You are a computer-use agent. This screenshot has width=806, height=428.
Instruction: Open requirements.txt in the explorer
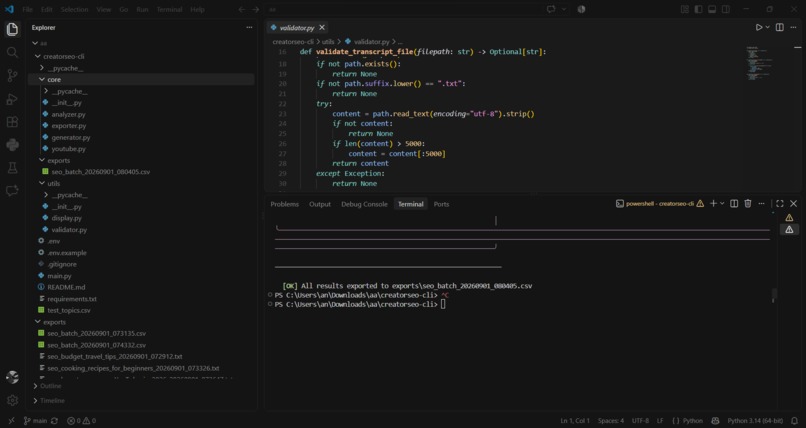[71, 299]
